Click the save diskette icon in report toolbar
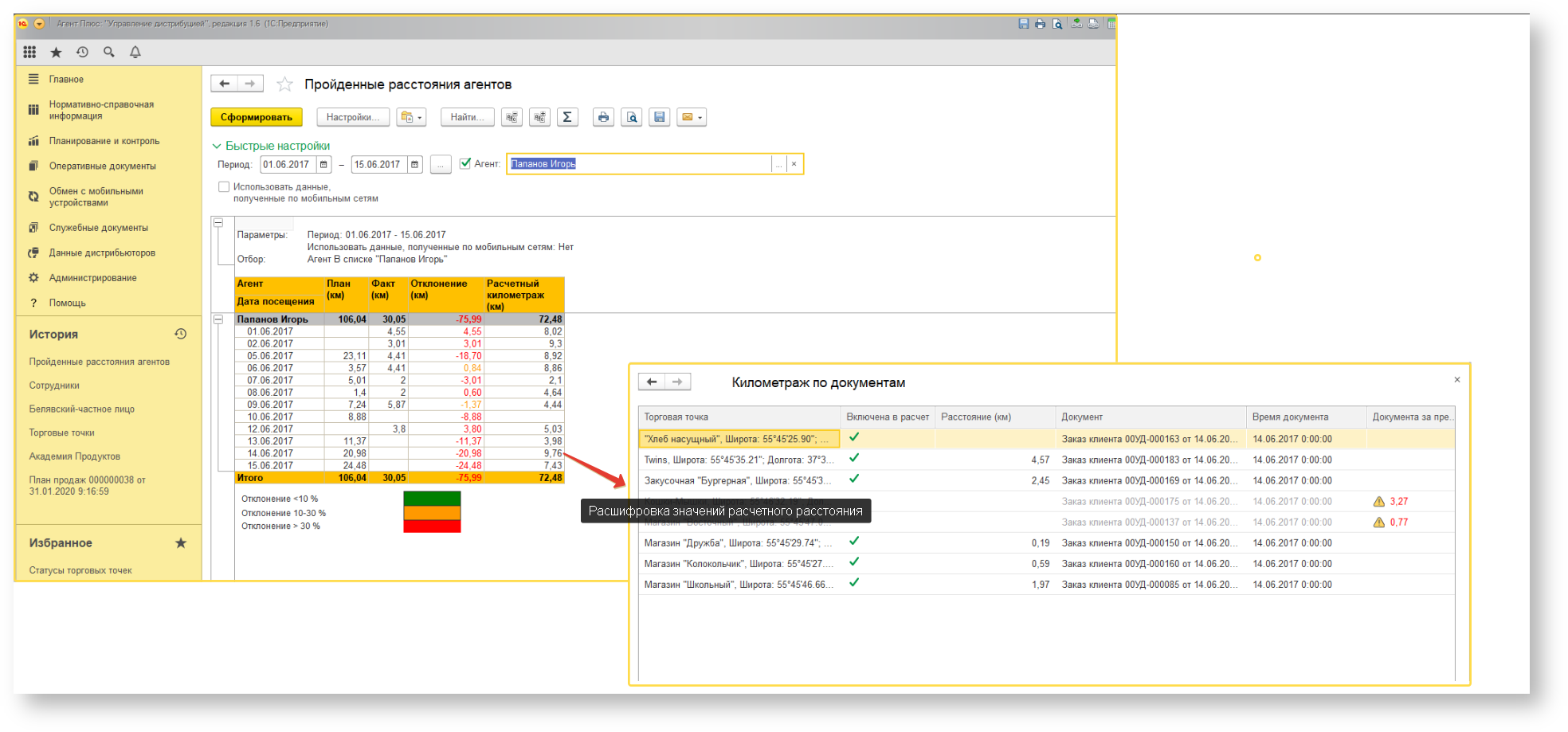 click(660, 117)
